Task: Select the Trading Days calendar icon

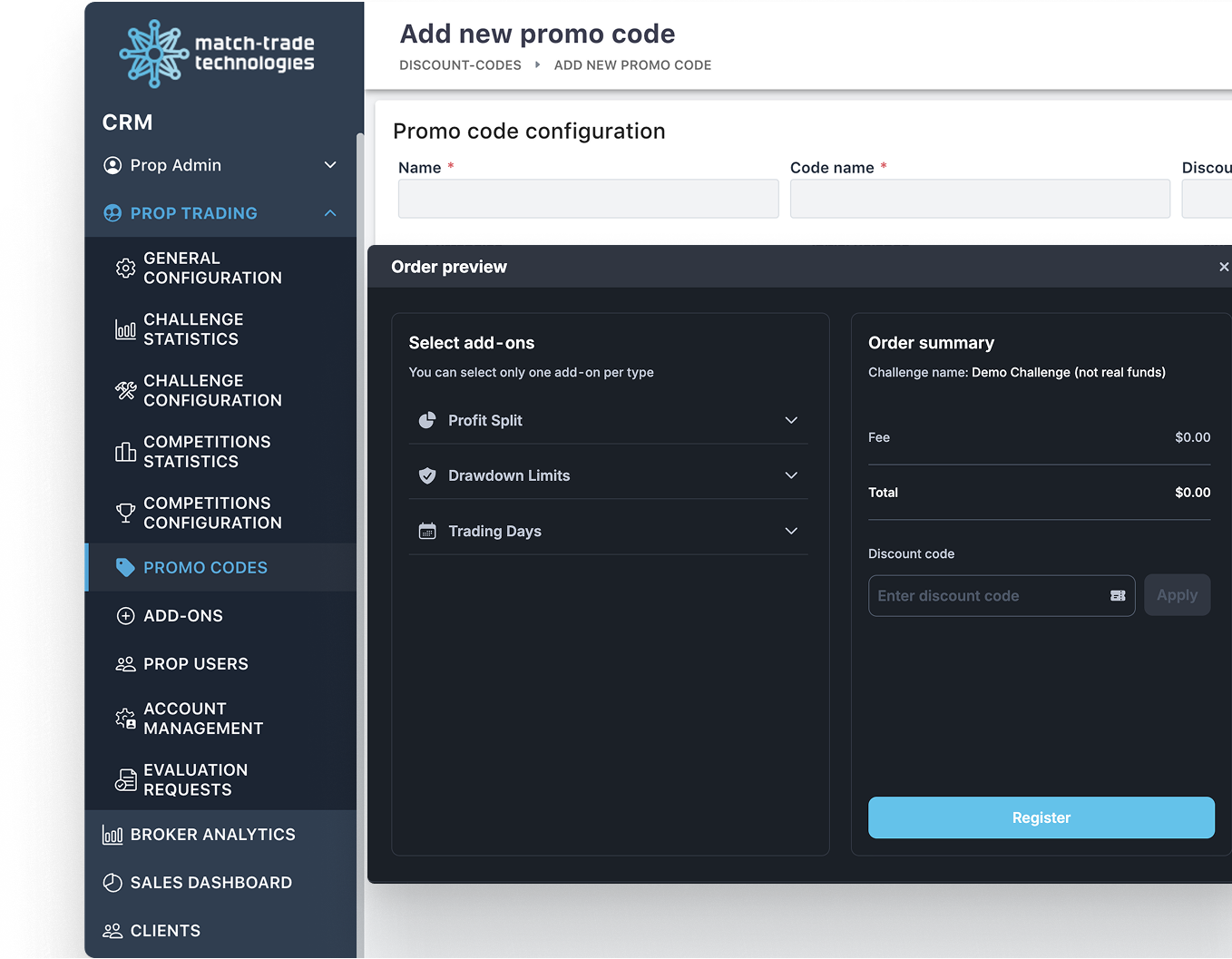Action: coord(426,531)
